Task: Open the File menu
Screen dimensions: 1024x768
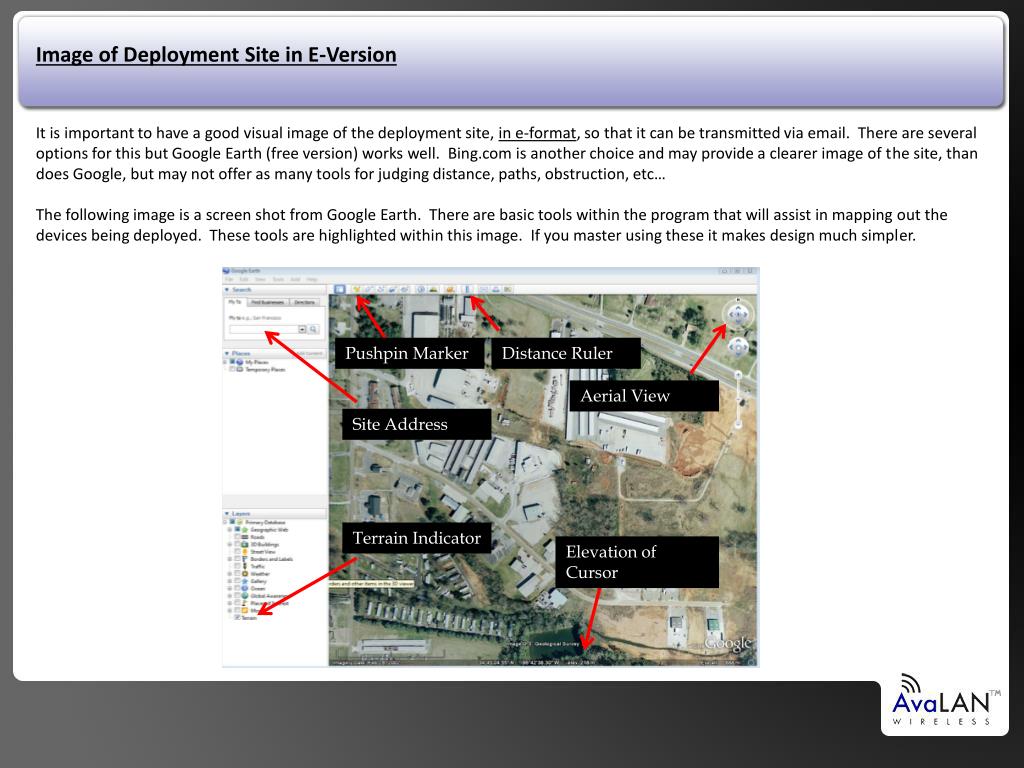Action: coord(229,280)
